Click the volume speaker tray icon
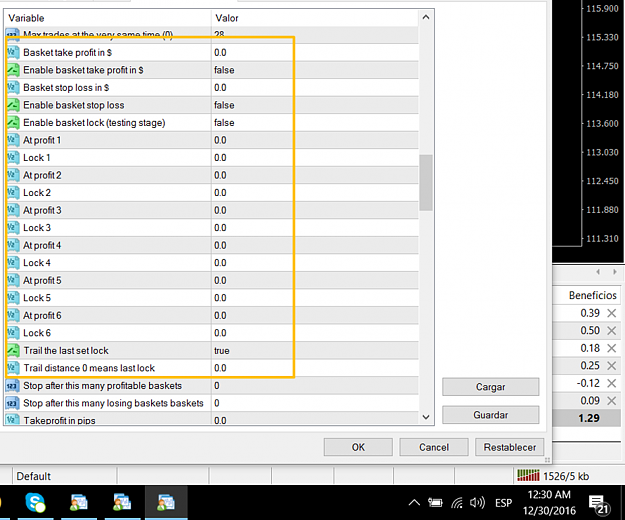The image size is (625, 520). click(x=477, y=503)
